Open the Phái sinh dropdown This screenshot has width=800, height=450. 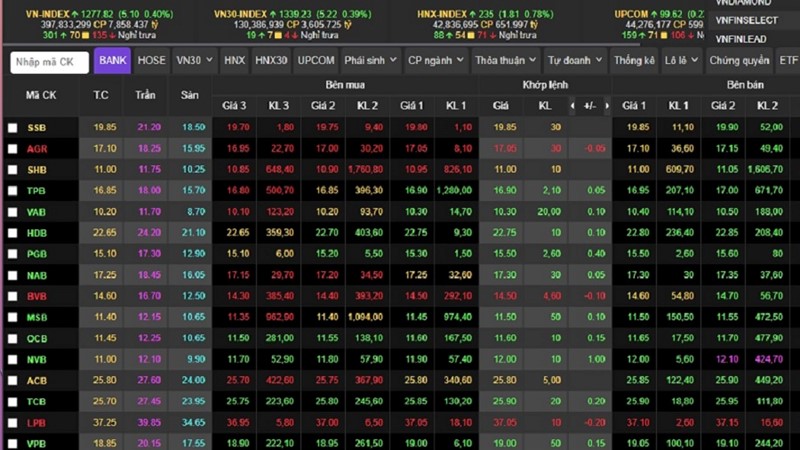[x=370, y=60]
